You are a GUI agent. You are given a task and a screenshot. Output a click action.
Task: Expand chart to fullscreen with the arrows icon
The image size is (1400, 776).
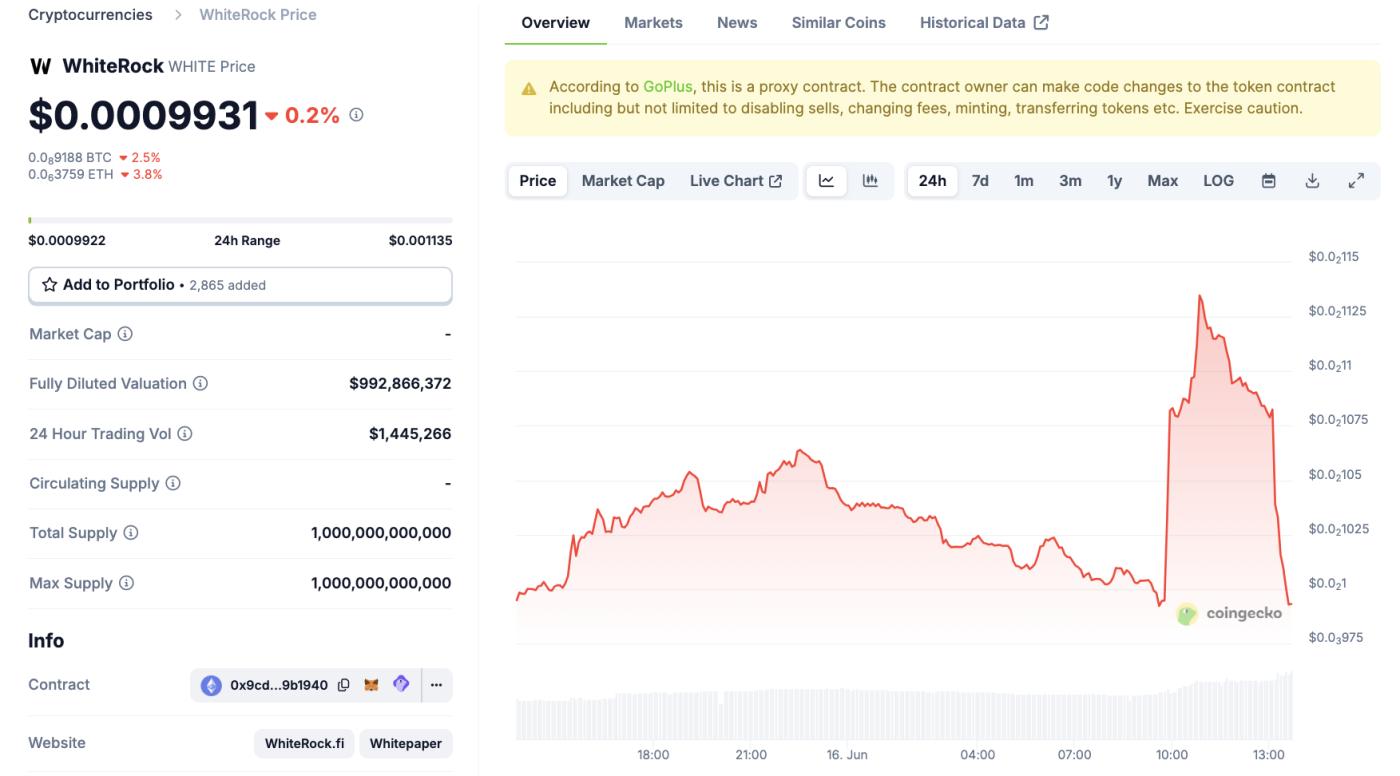pyautogui.click(x=1357, y=180)
